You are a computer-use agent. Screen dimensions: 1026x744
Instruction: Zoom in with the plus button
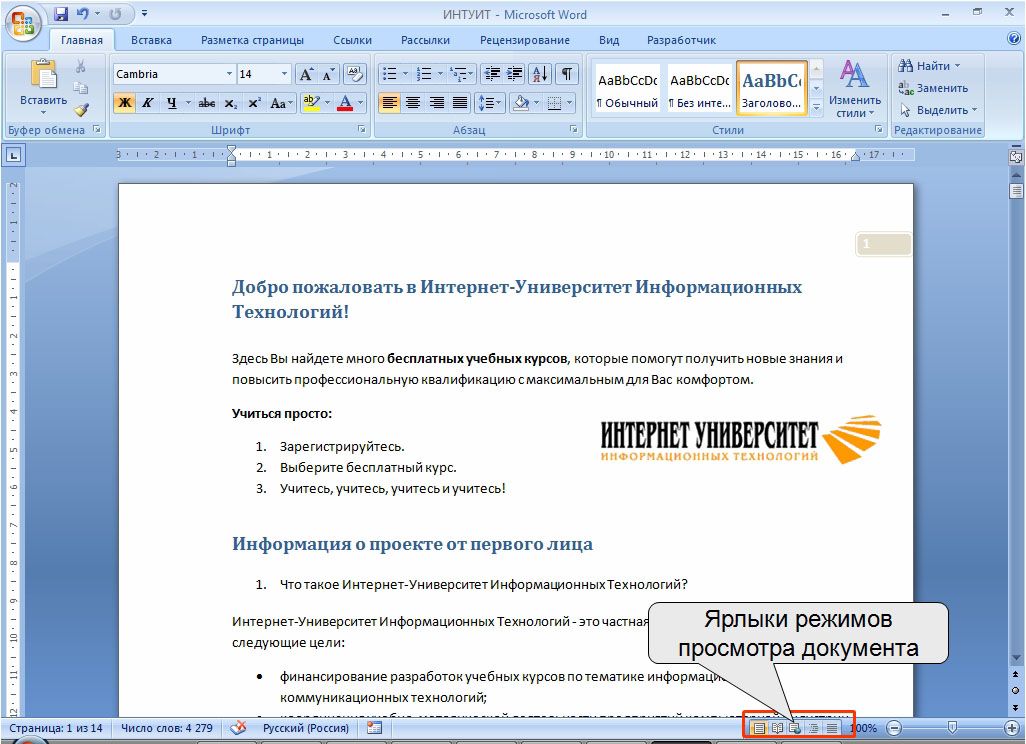click(1012, 728)
